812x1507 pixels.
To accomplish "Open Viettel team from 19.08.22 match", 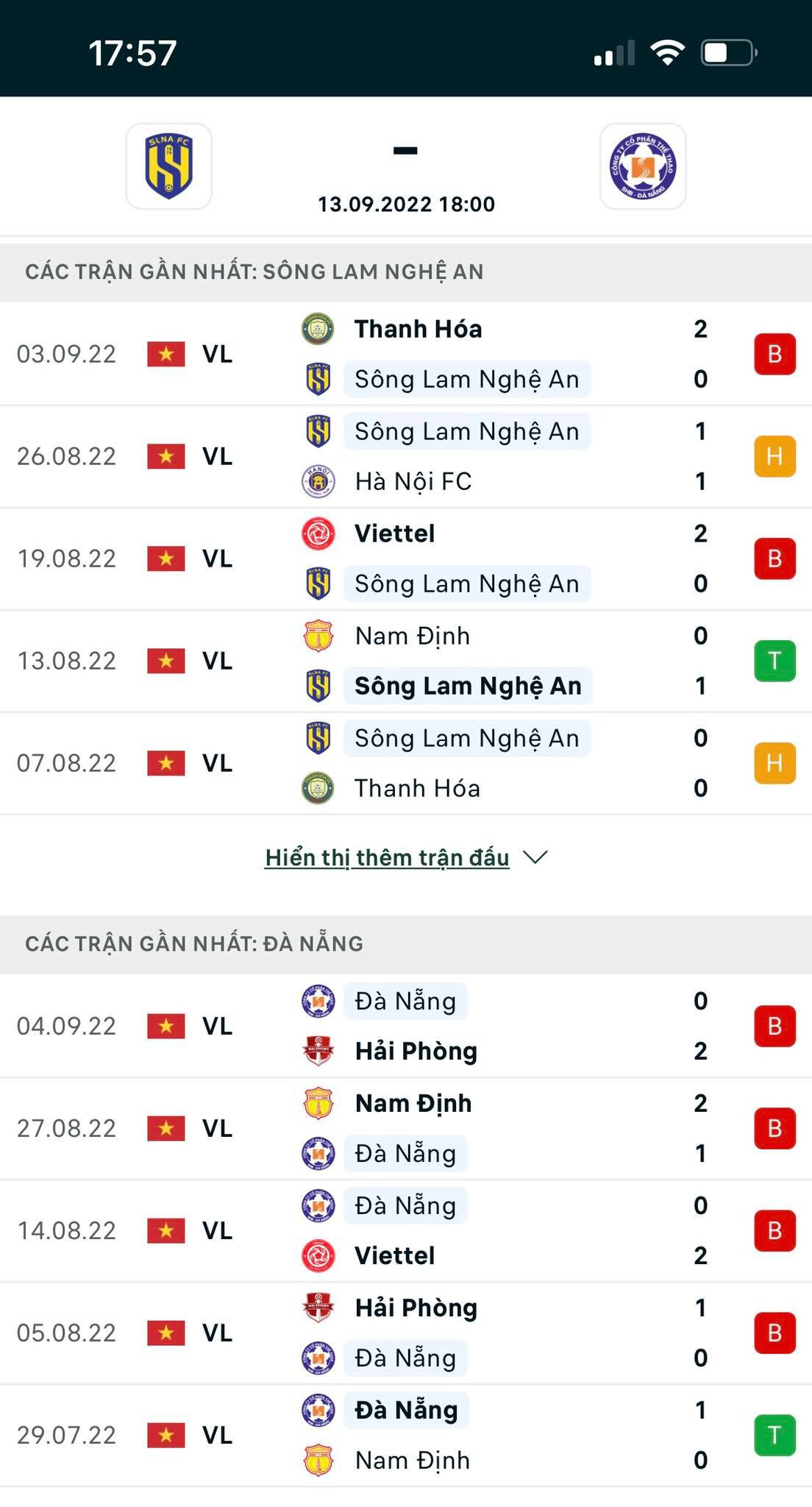I will coord(395,533).
